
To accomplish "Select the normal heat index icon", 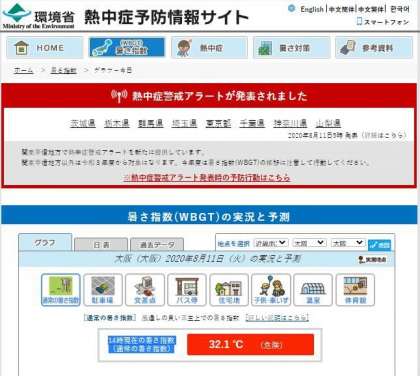I will pos(61,290).
